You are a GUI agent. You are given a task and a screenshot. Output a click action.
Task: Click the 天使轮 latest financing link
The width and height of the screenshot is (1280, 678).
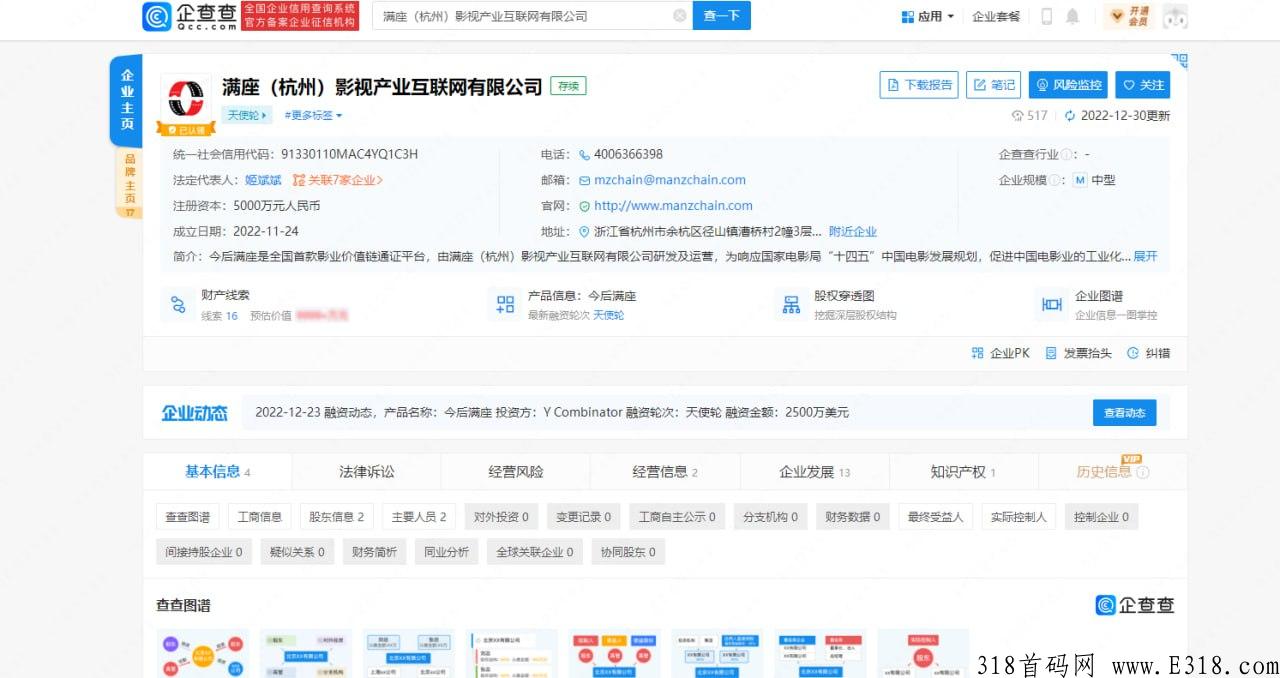[608, 315]
